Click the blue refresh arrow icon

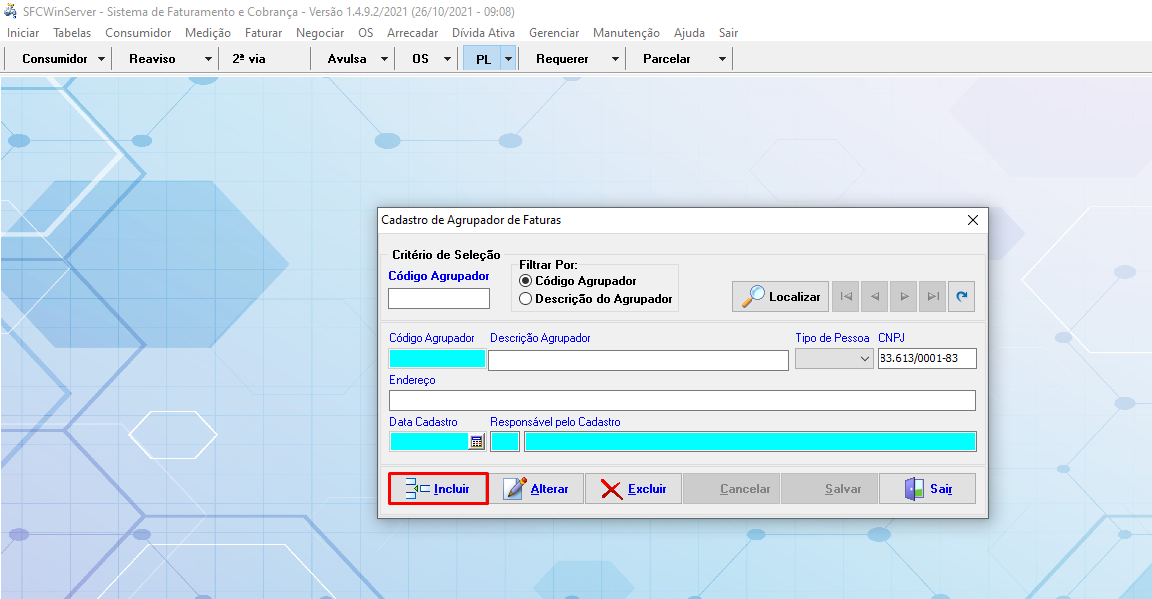(961, 296)
